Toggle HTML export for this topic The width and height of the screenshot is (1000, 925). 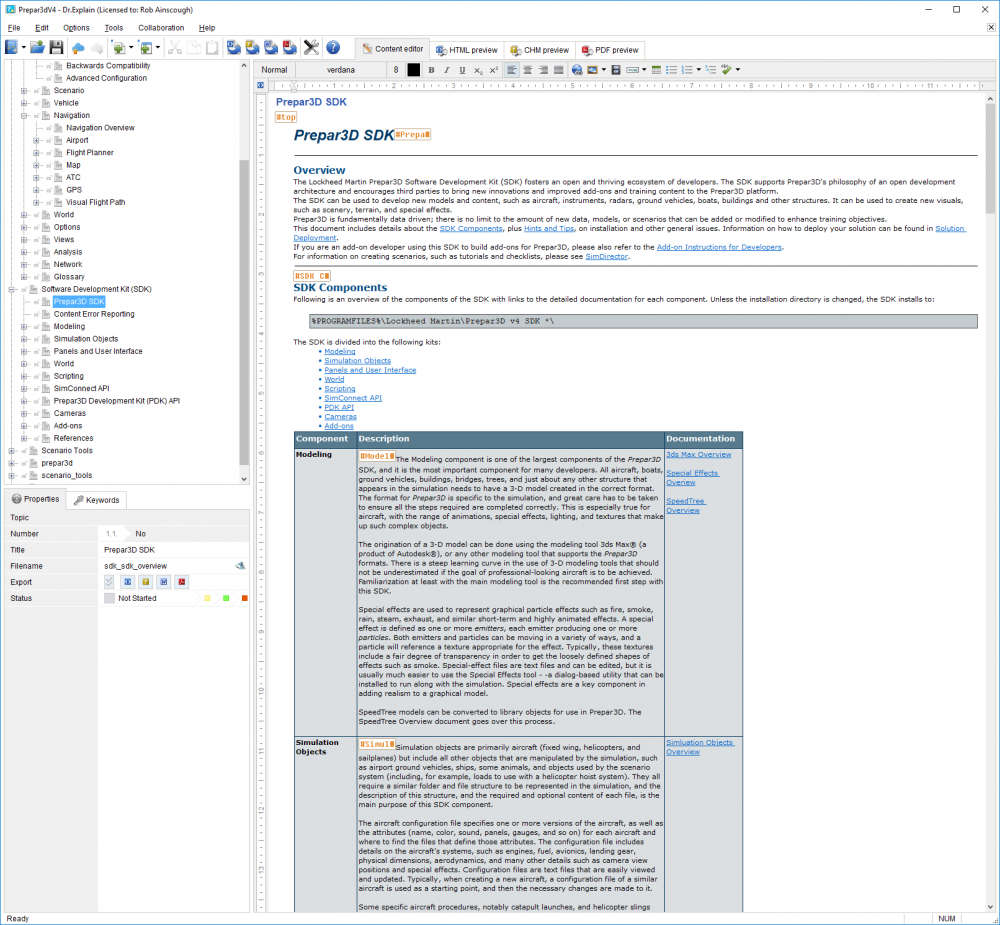(x=128, y=582)
